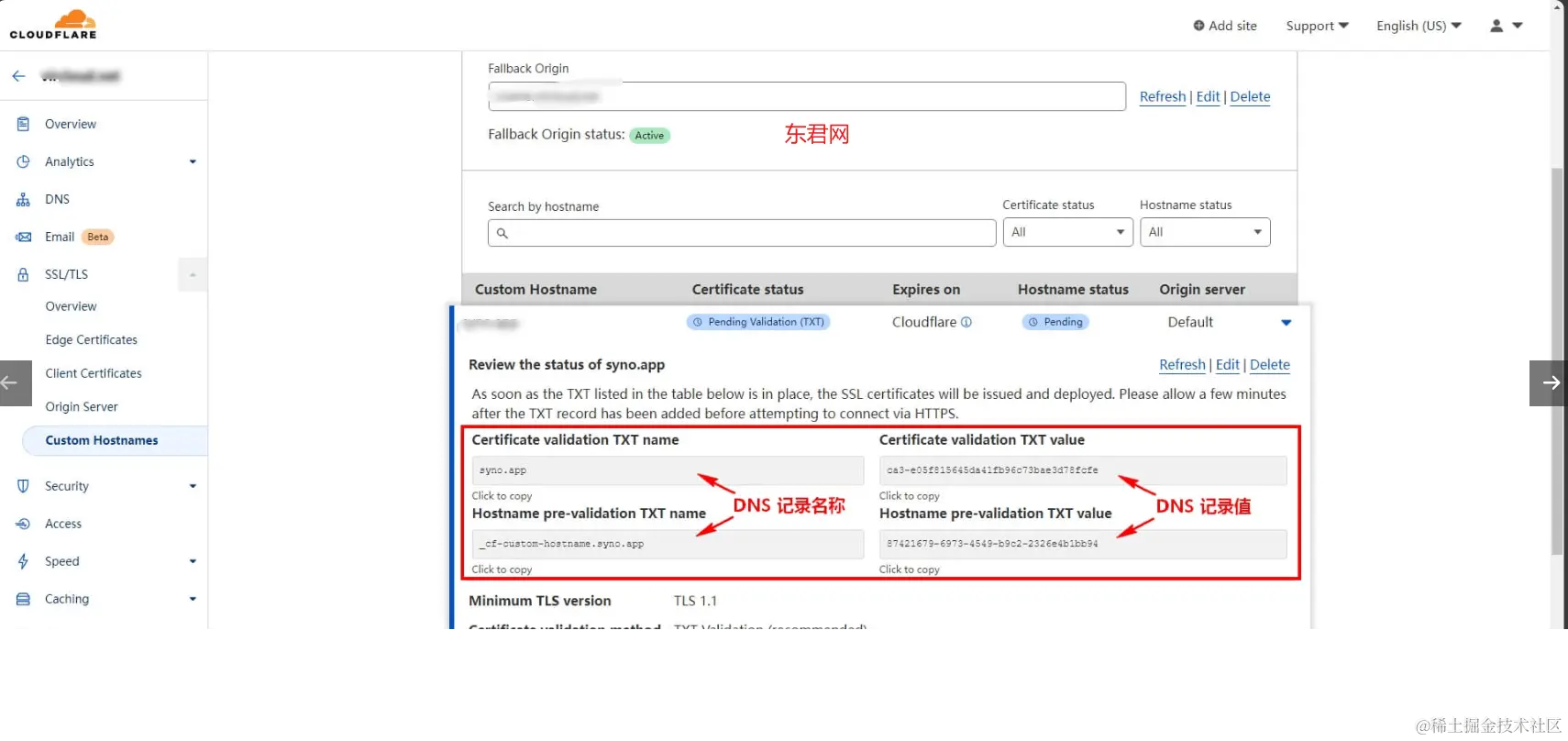This screenshot has height=741, width=1568.
Task: Open the English (US) language dropdown
Action: click(1419, 26)
